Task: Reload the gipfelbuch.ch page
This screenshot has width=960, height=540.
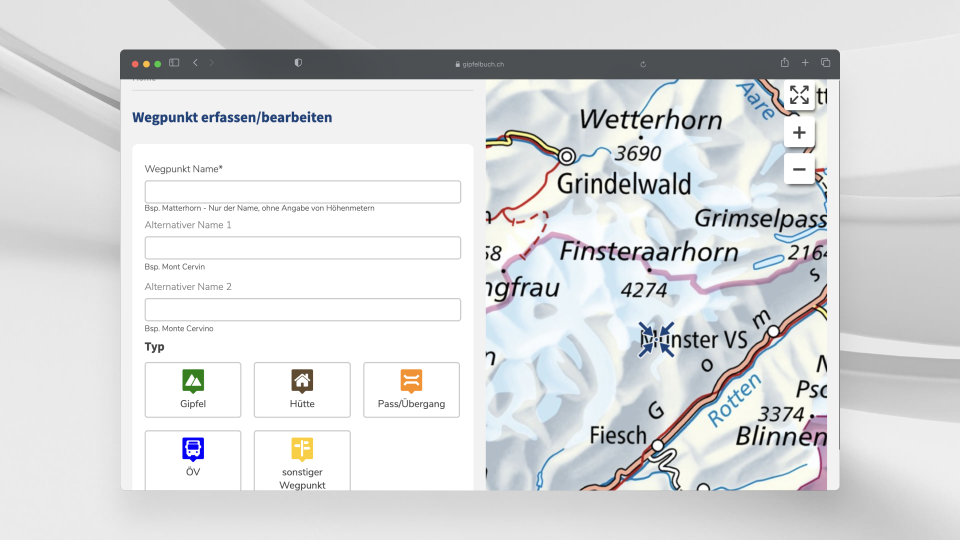Action: coord(643,64)
